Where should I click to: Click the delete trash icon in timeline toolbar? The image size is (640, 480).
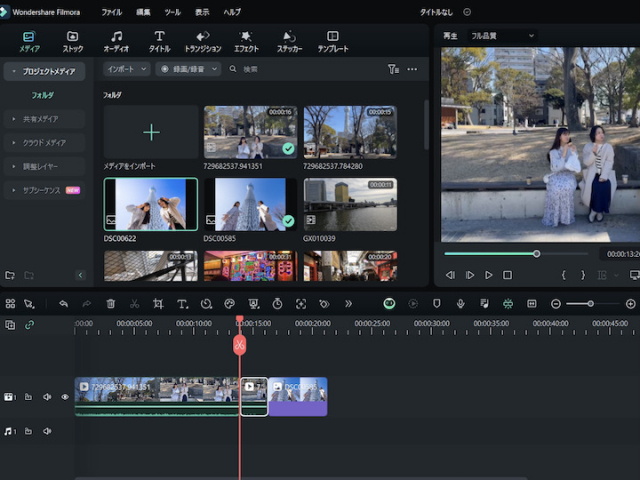click(x=111, y=303)
